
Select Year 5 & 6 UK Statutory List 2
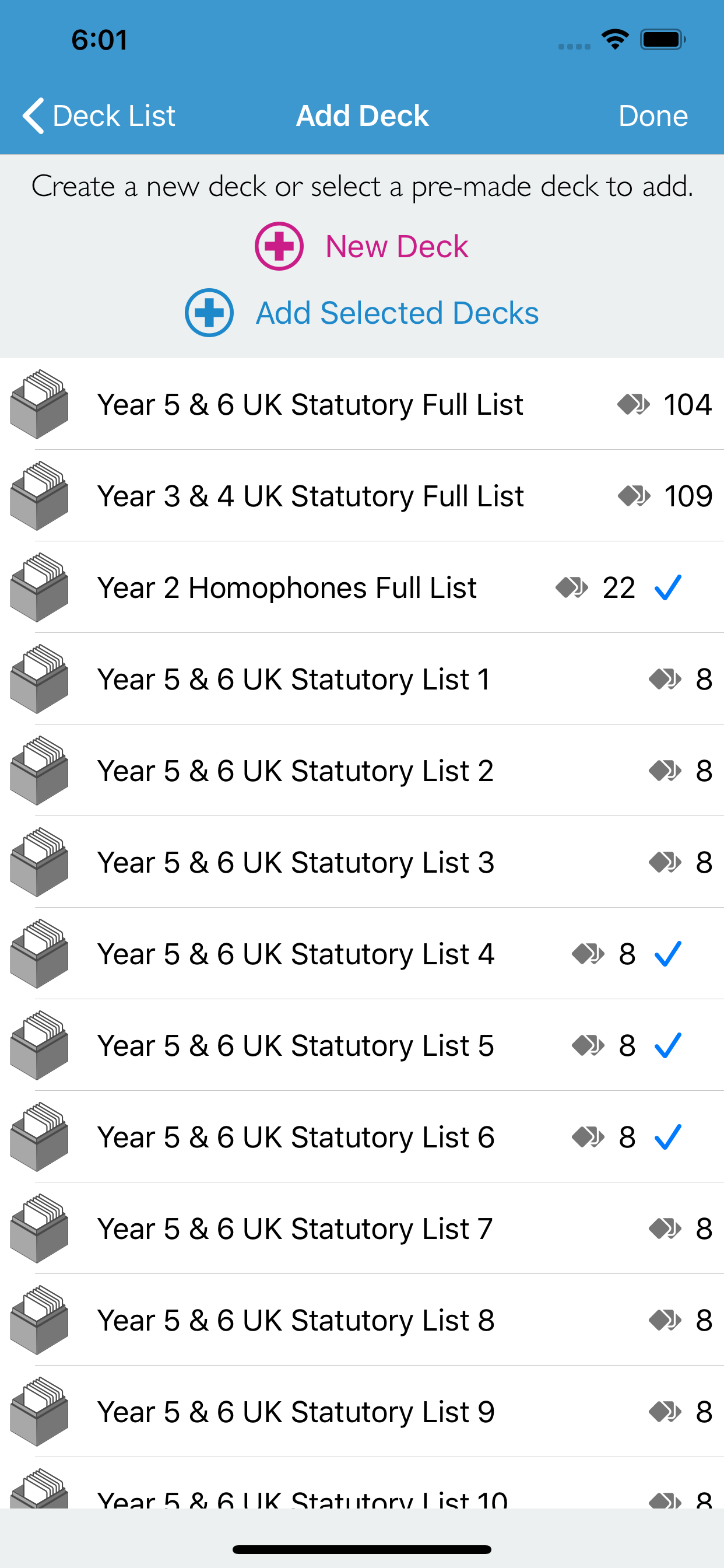(x=362, y=771)
